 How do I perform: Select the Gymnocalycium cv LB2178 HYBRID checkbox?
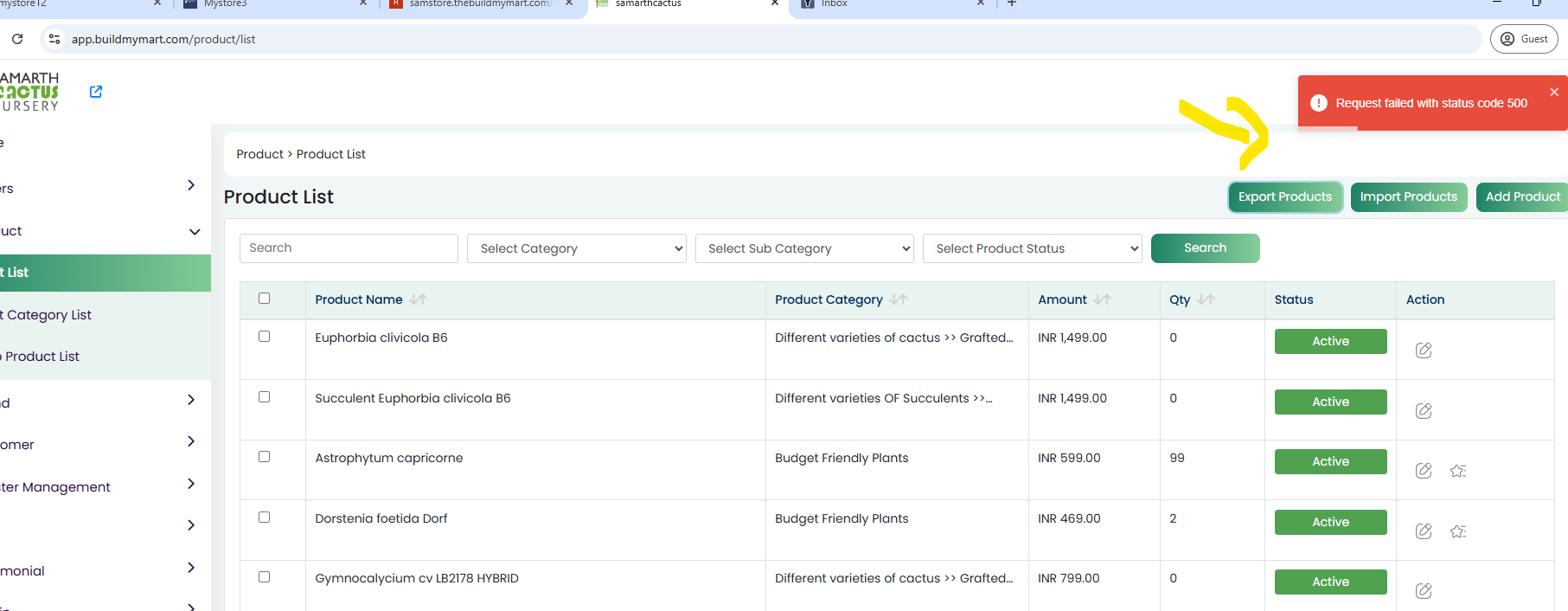(x=265, y=577)
